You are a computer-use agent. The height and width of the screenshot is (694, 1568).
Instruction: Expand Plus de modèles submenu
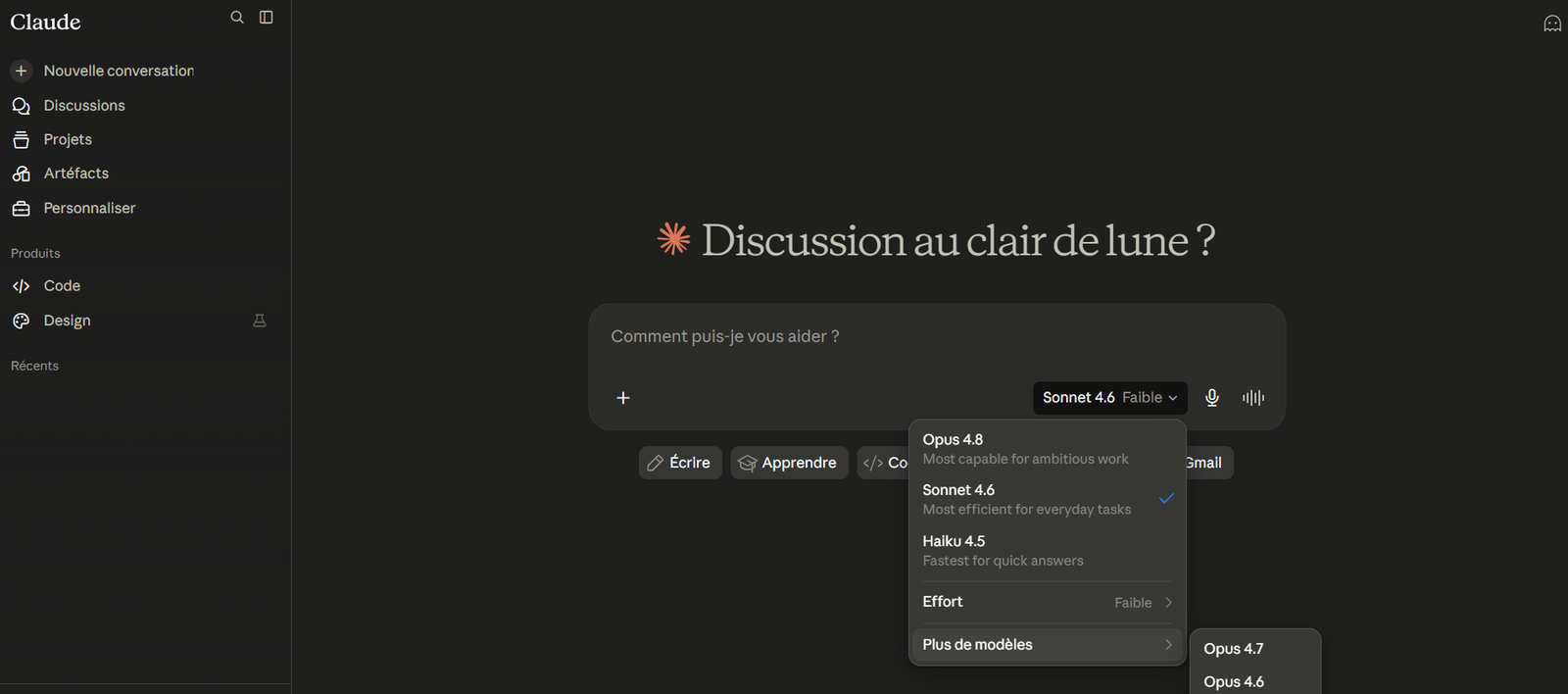[1048, 645]
